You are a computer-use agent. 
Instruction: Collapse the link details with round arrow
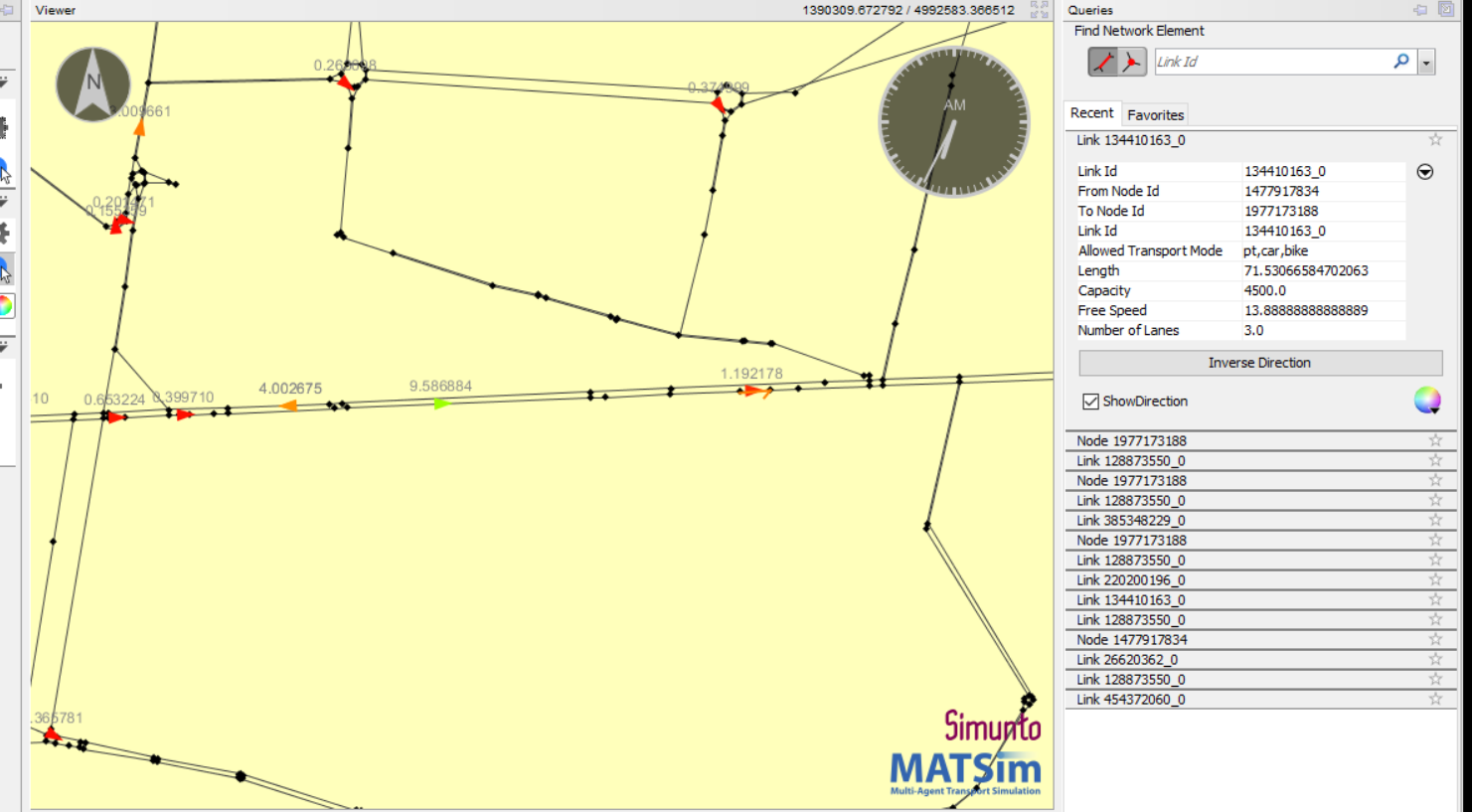pyautogui.click(x=1424, y=172)
